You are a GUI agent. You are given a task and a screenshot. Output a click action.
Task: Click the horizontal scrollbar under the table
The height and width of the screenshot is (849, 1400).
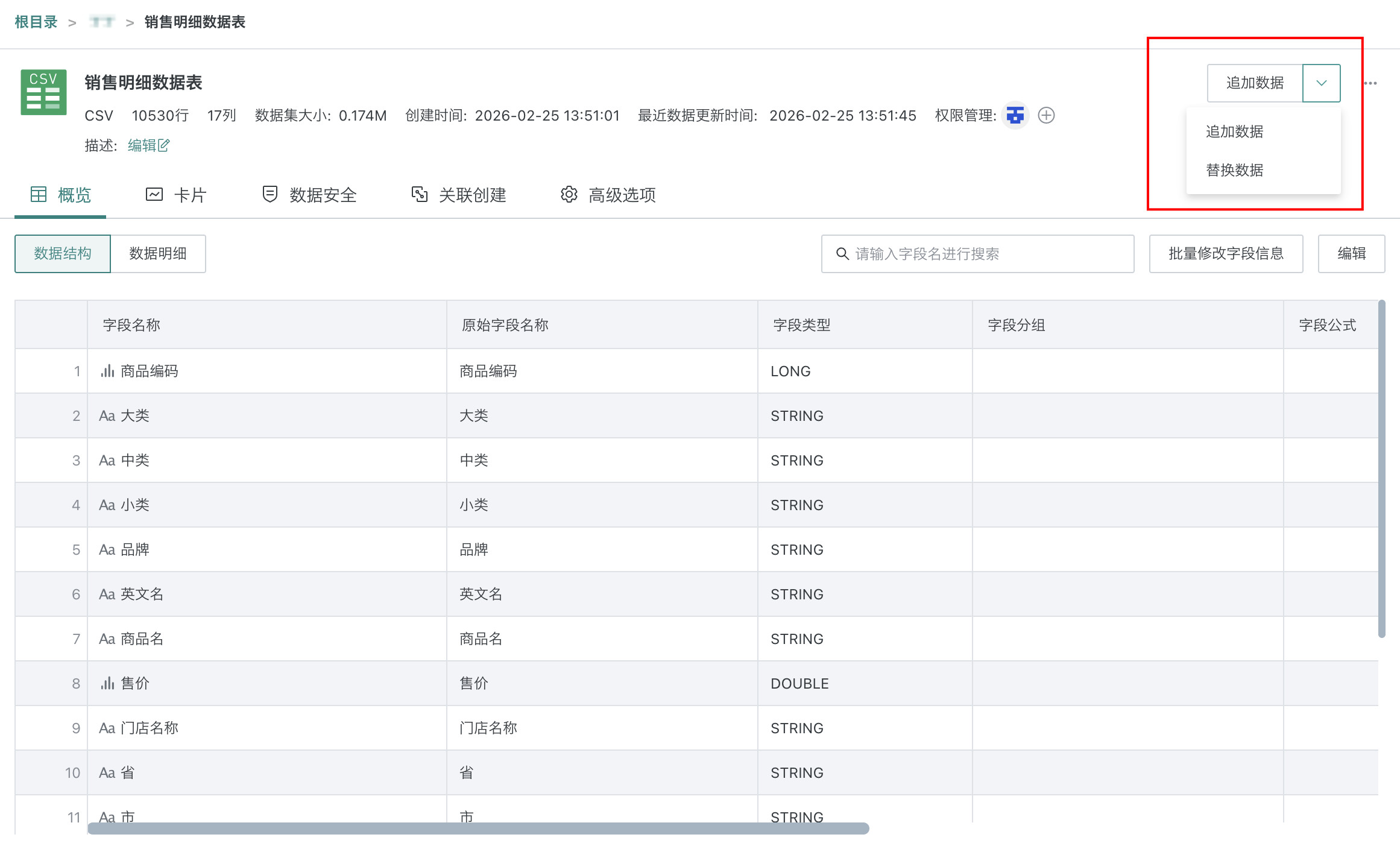(478, 828)
